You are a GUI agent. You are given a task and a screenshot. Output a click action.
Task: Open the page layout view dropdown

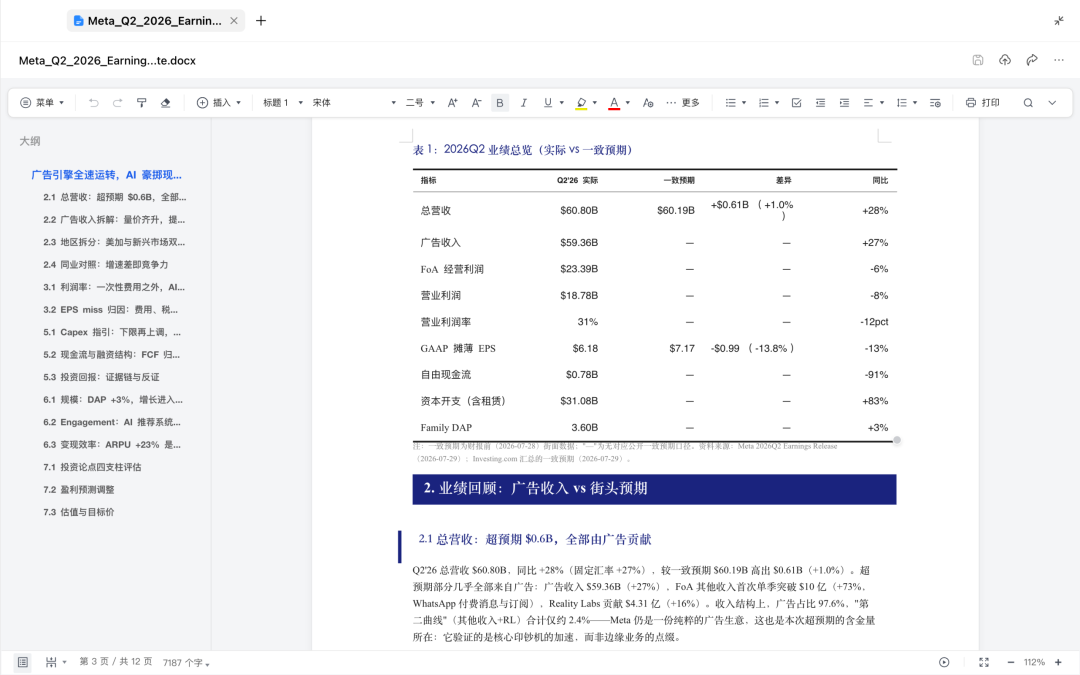pos(56,662)
